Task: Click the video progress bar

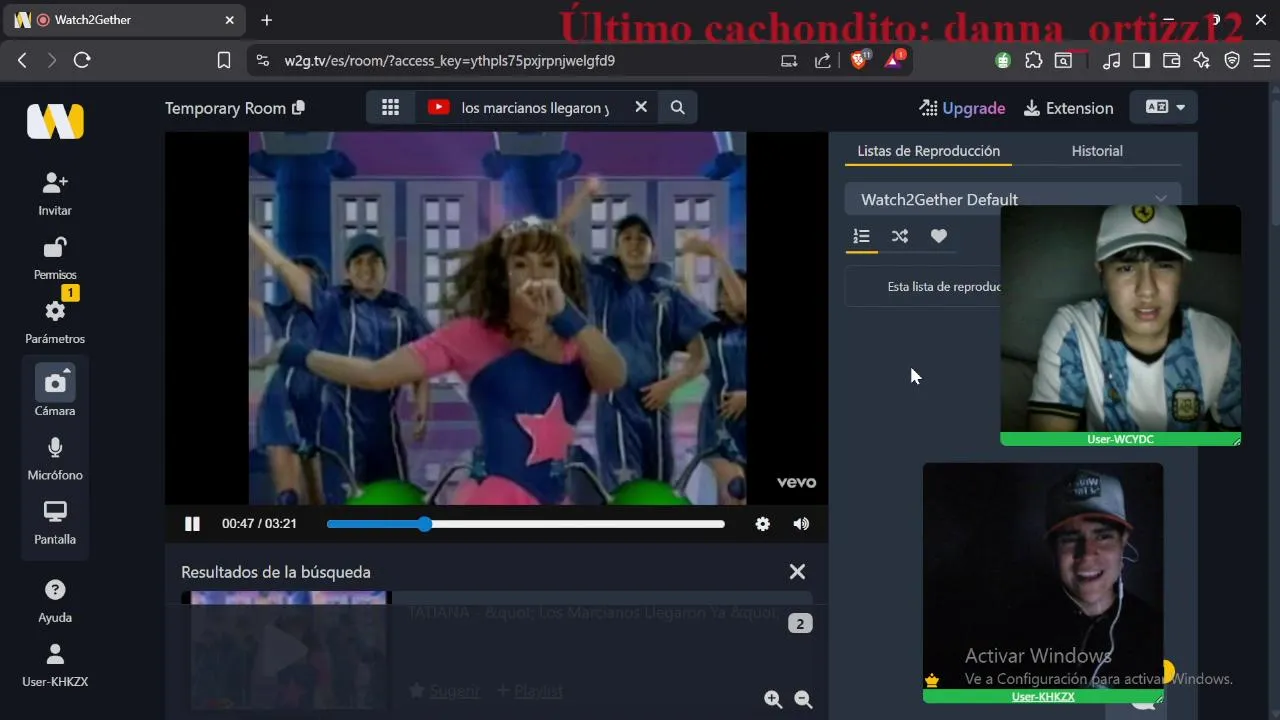Action: point(525,524)
